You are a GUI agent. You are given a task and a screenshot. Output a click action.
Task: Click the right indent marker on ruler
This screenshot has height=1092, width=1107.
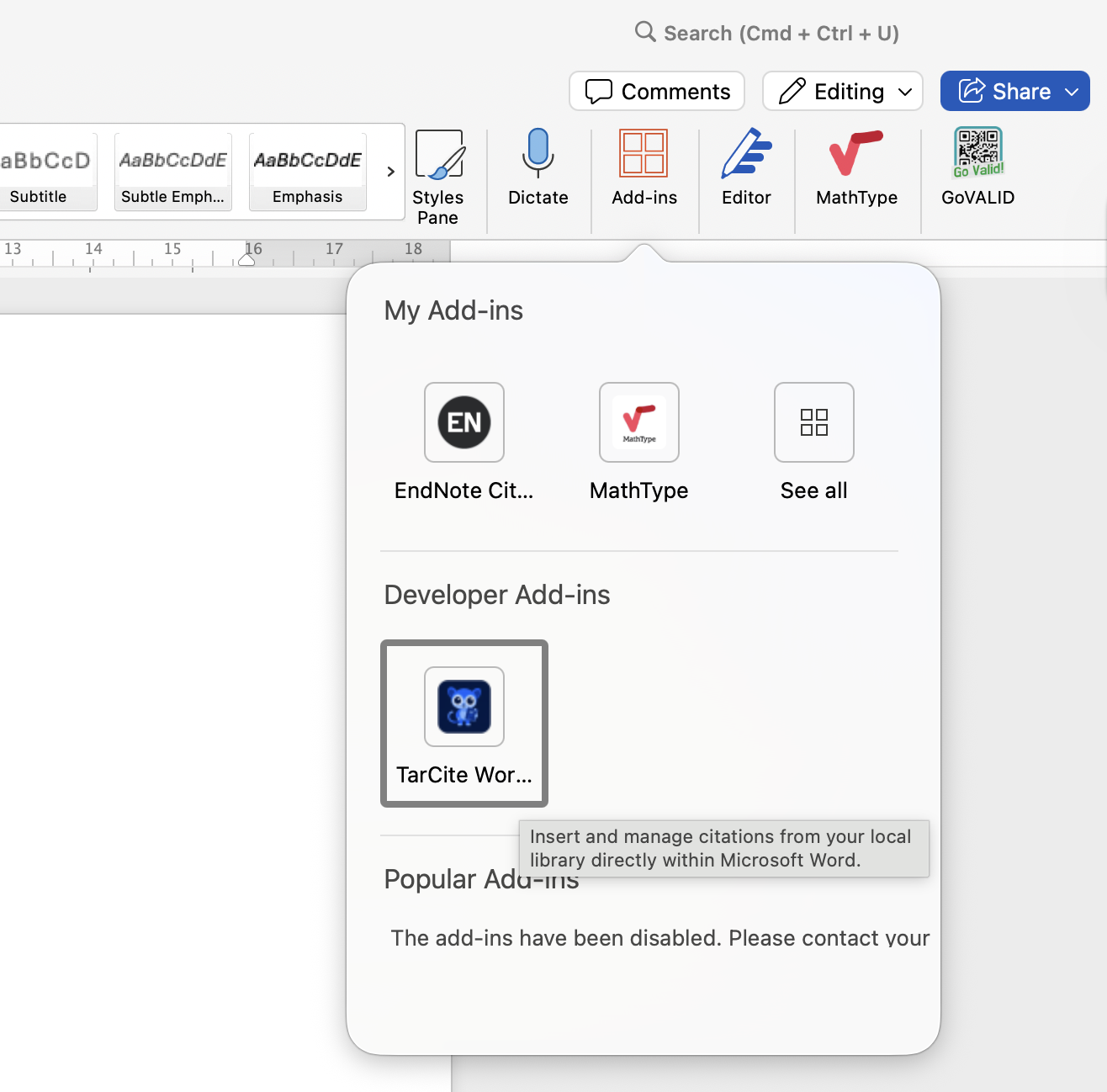tap(246, 260)
